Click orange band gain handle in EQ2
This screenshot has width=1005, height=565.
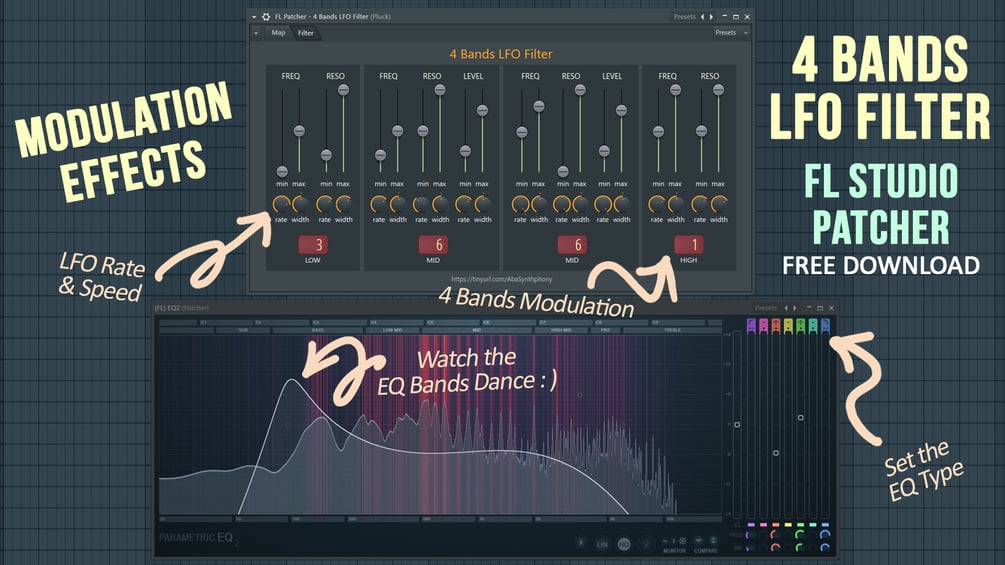point(776,453)
